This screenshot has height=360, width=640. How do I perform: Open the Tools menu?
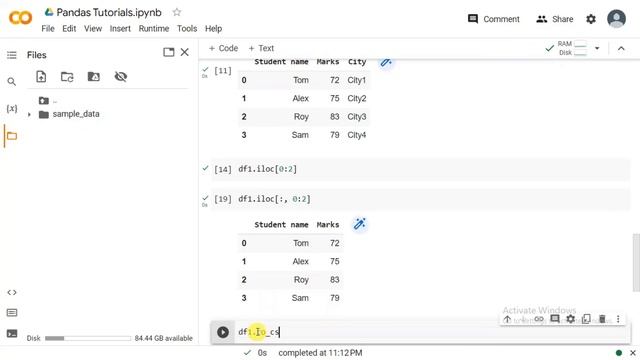point(187,29)
